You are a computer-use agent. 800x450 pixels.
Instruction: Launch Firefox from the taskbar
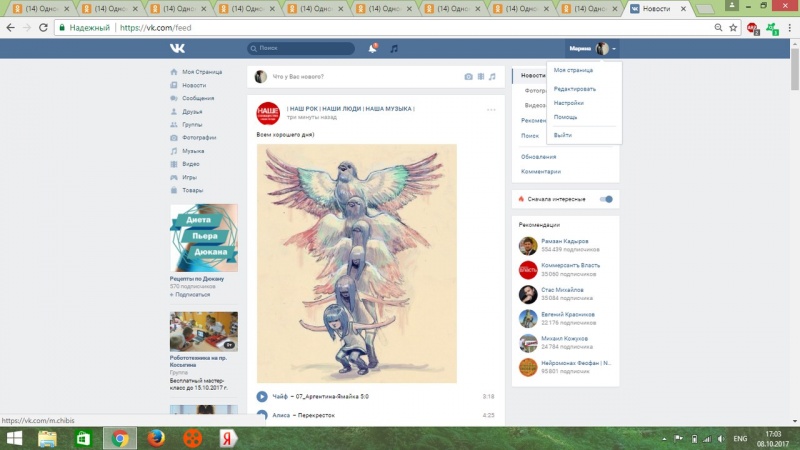(156, 438)
